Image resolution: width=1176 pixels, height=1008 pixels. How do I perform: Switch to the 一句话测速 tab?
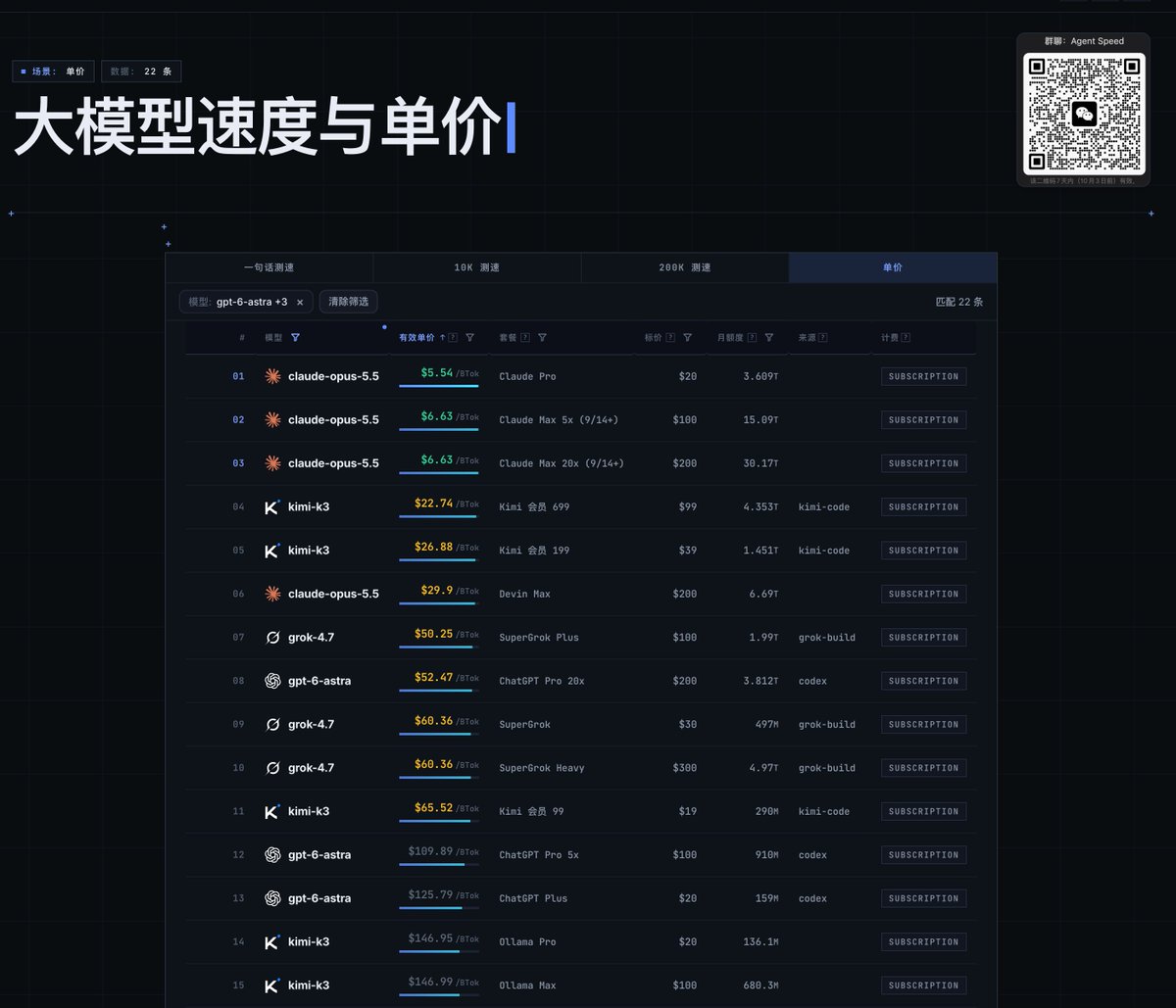click(x=269, y=267)
